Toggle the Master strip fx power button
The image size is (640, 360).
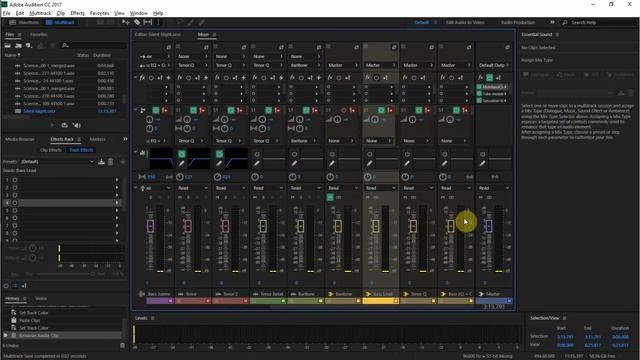click(489, 78)
